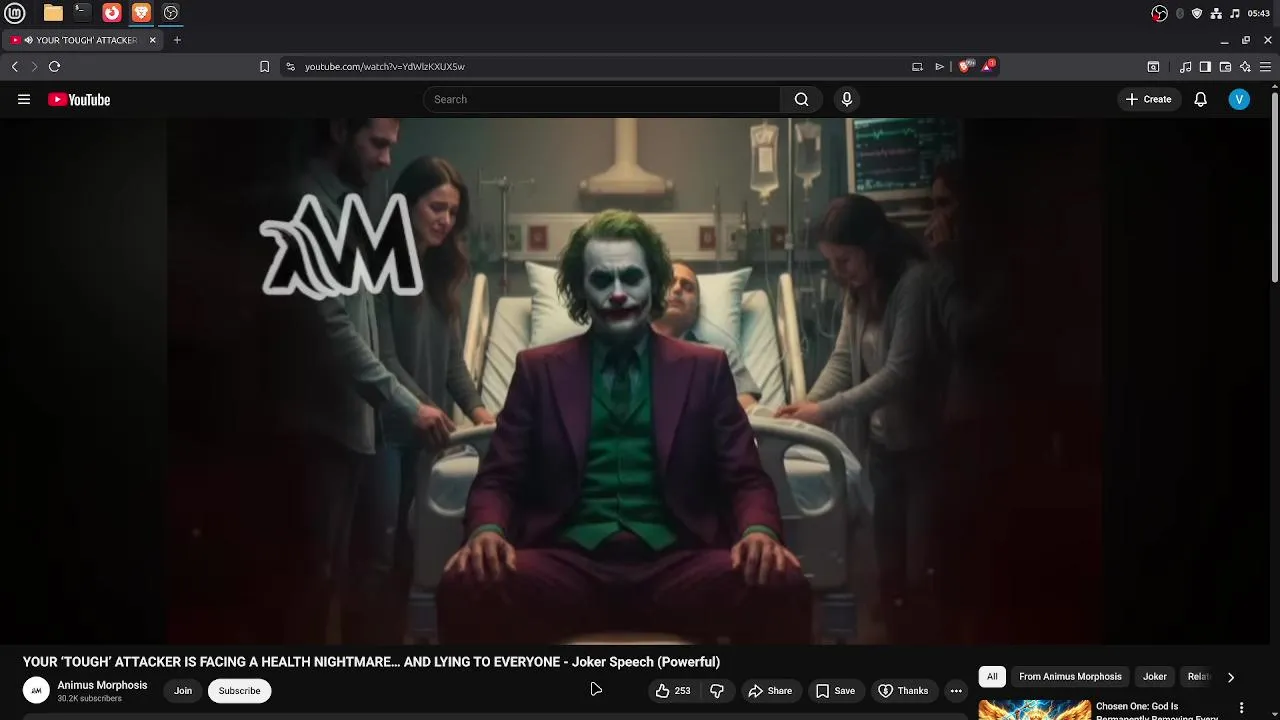Open options menu for Chosen One video
This screenshot has height=720, width=1280.
tap(1242, 708)
